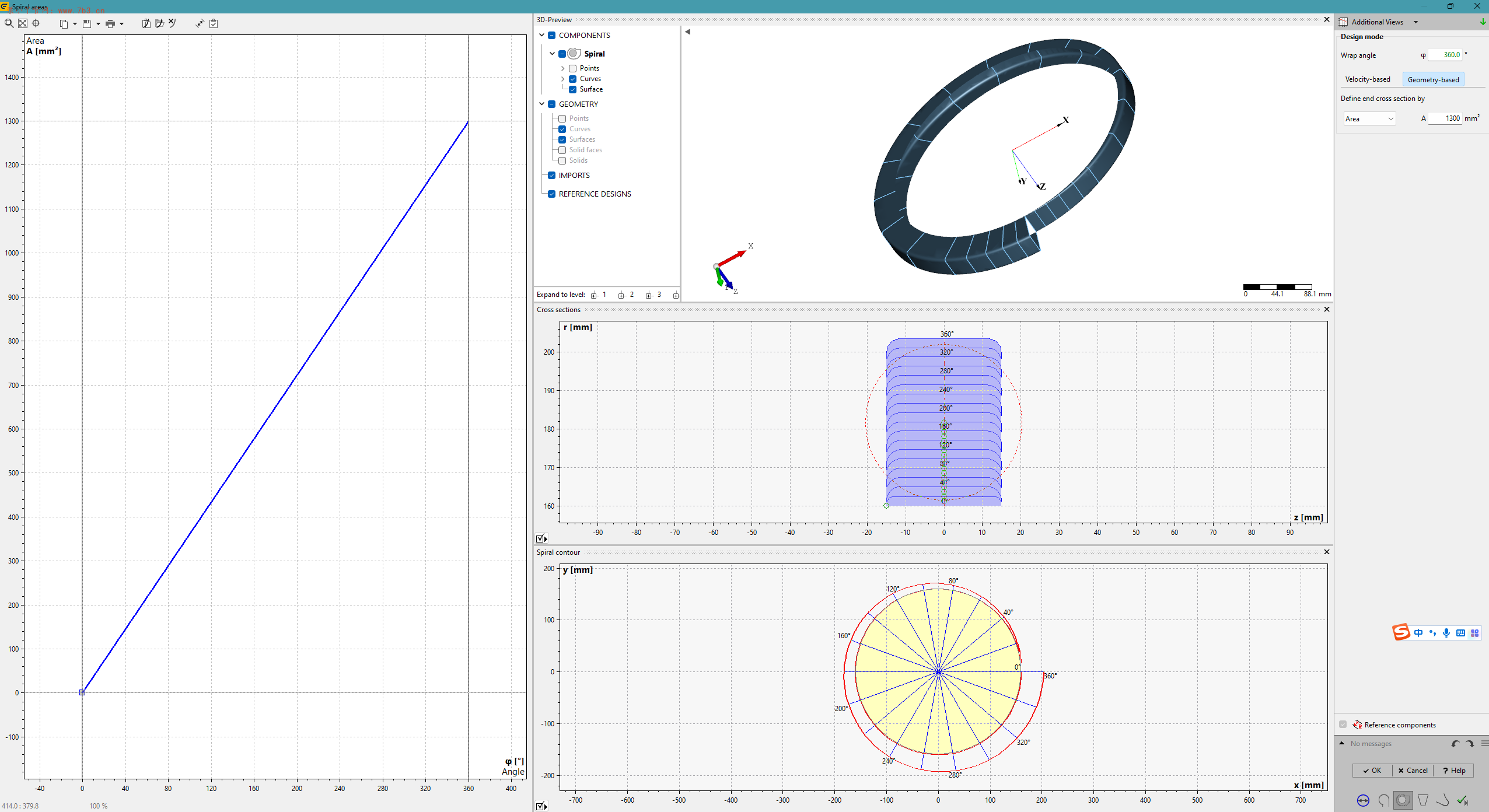Open the Area cross section dropdown
The image size is (1489, 812).
point(1369,118)
